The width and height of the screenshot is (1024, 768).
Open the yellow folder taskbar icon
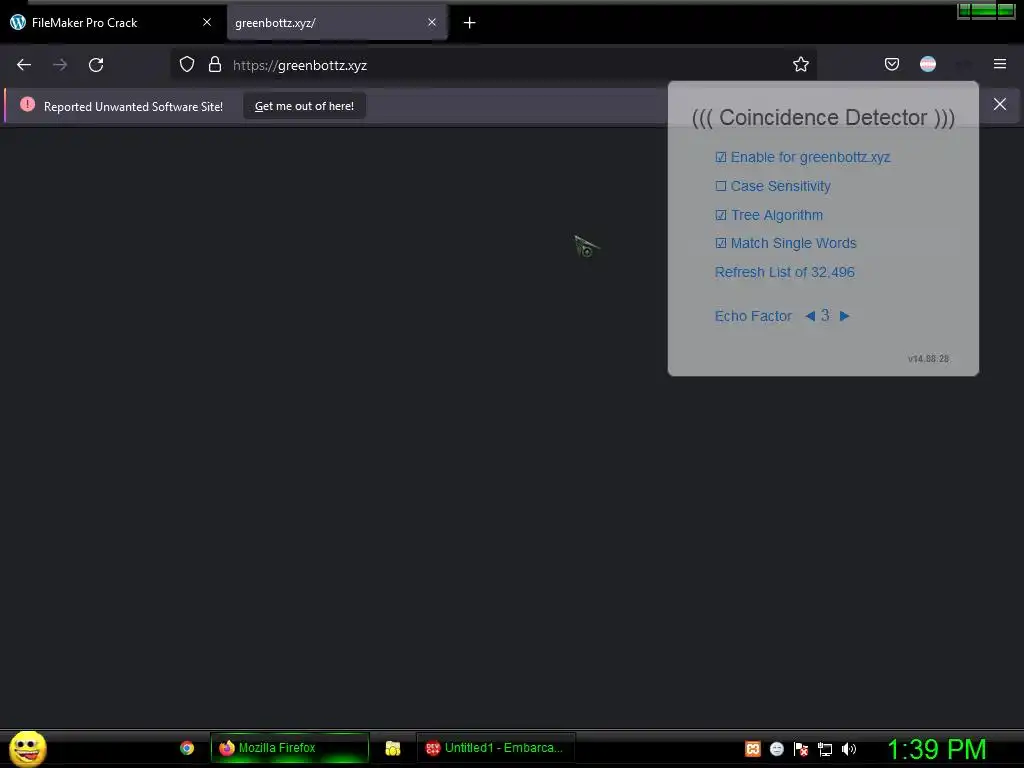[x=392, y=748]
